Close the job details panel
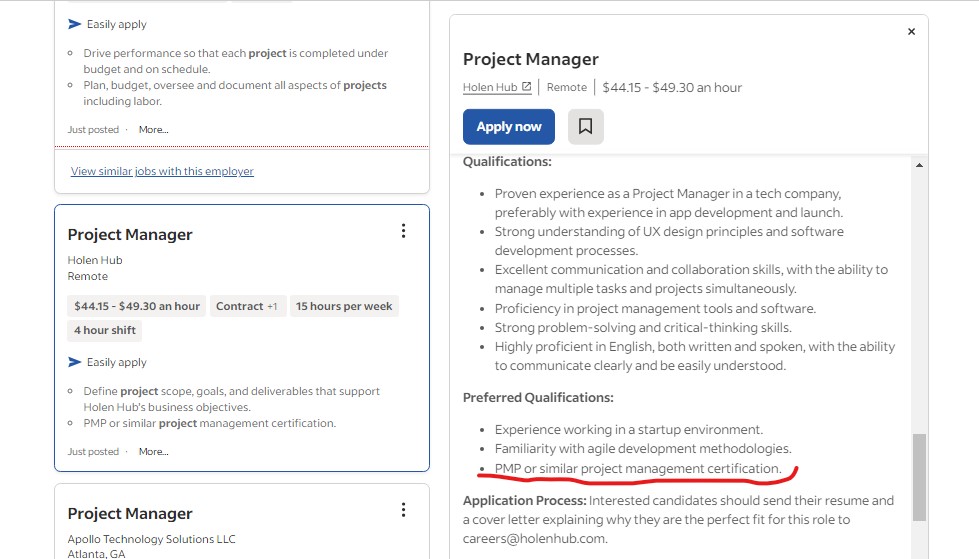This screenshot has width=979, height=559. point(911,32)
